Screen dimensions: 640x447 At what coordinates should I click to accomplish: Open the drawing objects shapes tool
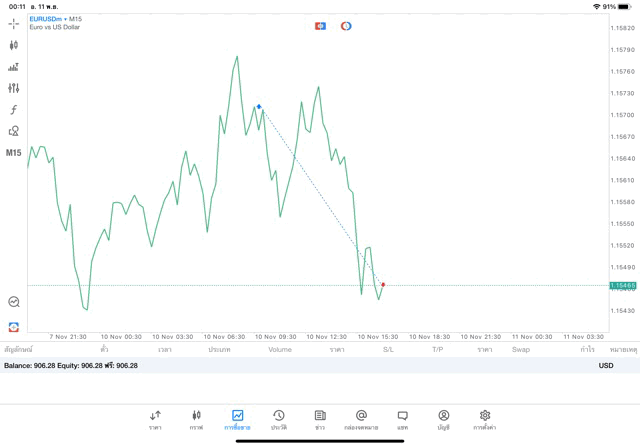[14, 131]
